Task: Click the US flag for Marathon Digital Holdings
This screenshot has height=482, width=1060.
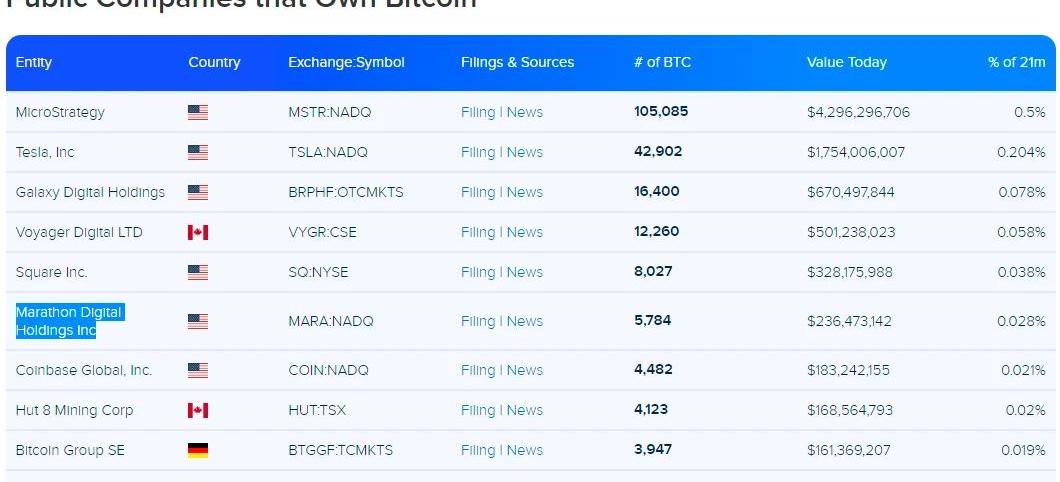Action: pos(198,321)
